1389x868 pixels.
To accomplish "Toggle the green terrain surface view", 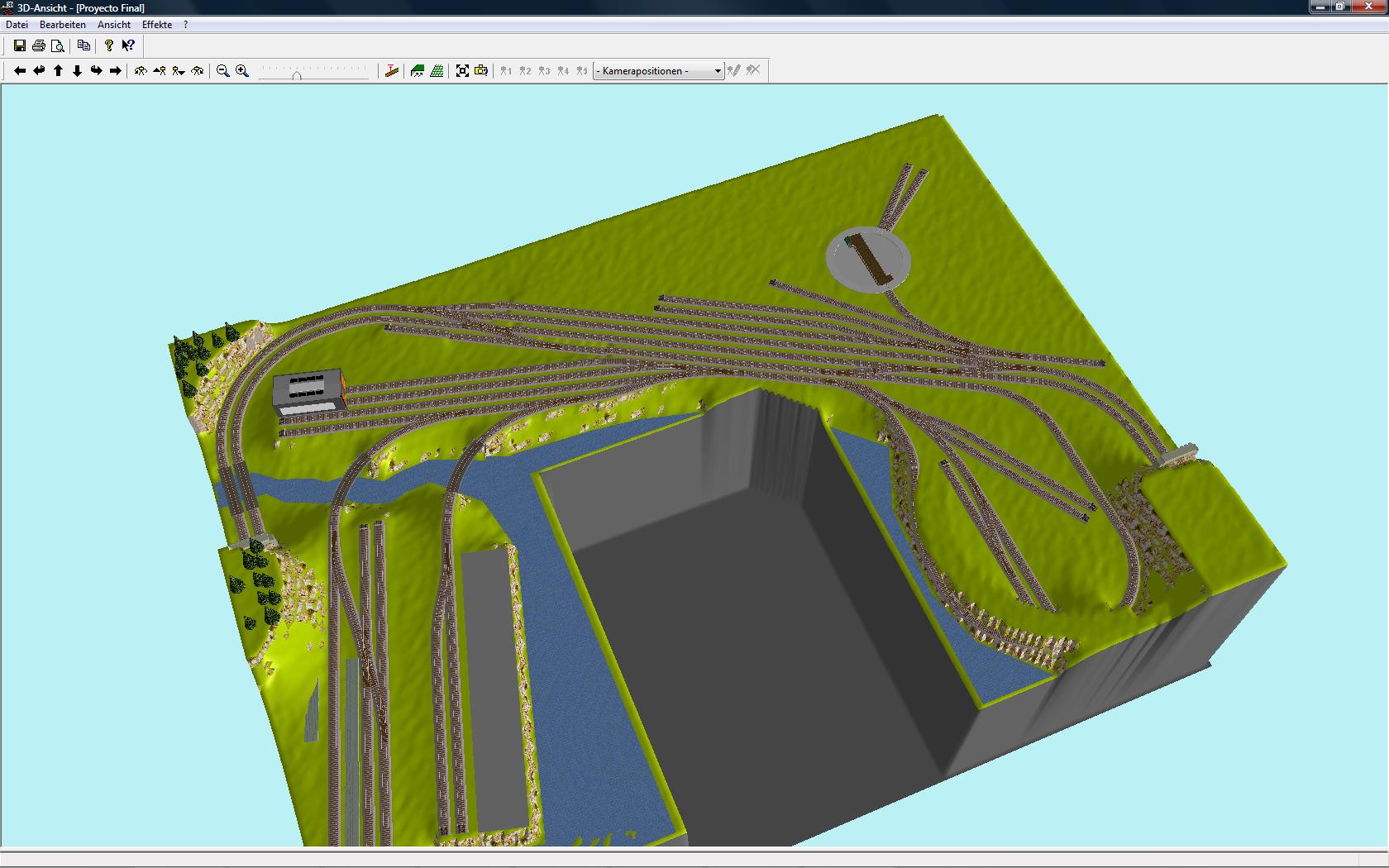I will [418, 71].
